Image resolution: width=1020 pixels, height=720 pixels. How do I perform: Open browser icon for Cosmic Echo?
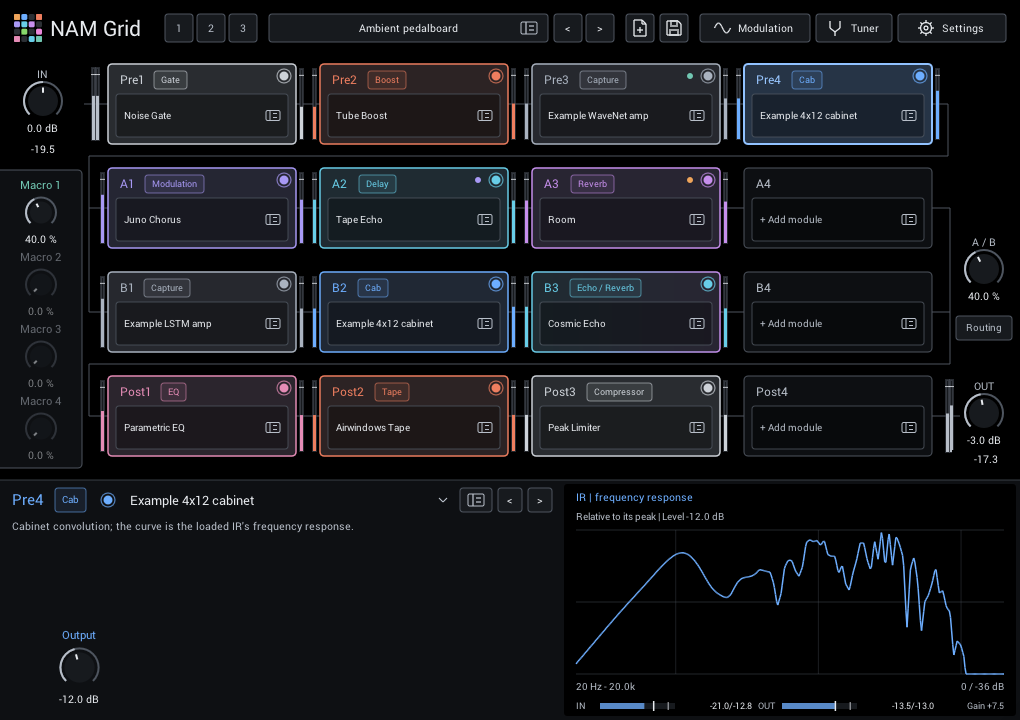tap(697, 324)
